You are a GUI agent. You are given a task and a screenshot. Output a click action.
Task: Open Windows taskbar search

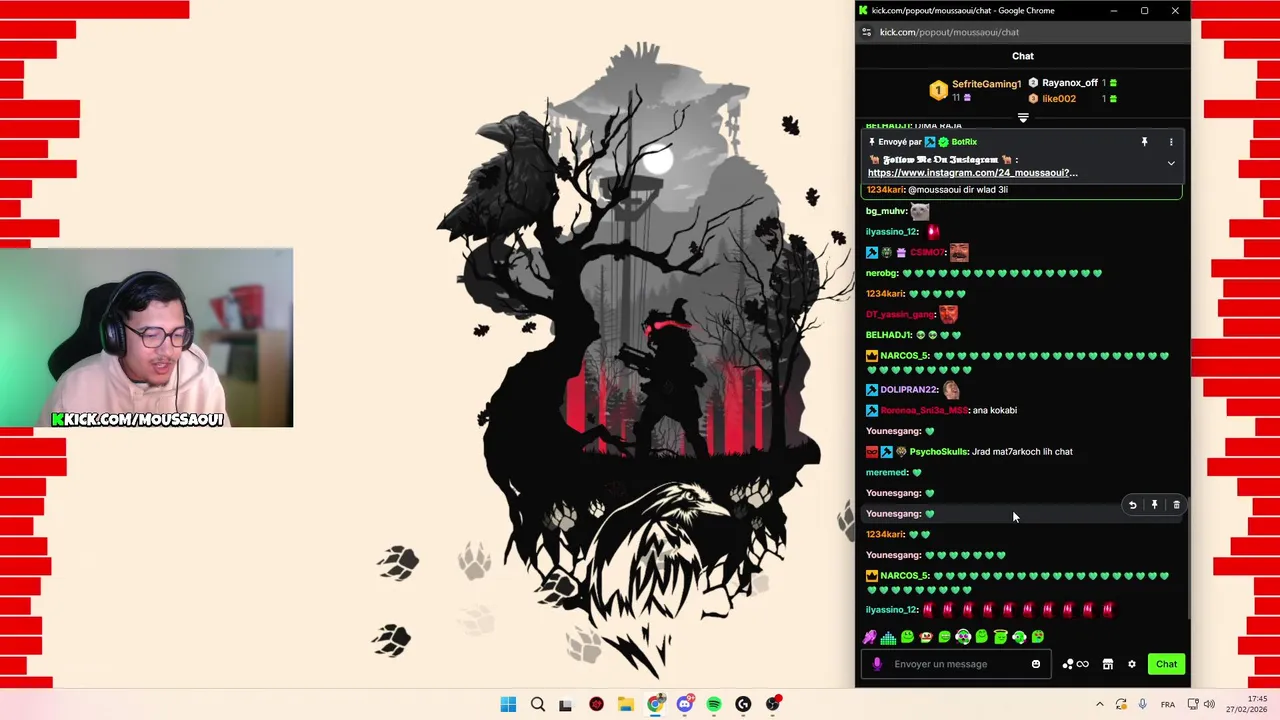537,705
